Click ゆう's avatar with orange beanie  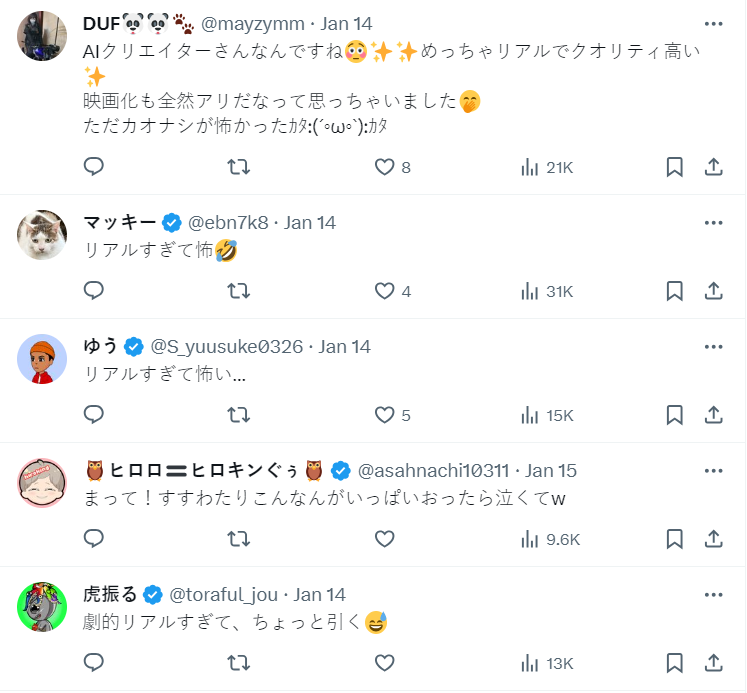point(42,360)
